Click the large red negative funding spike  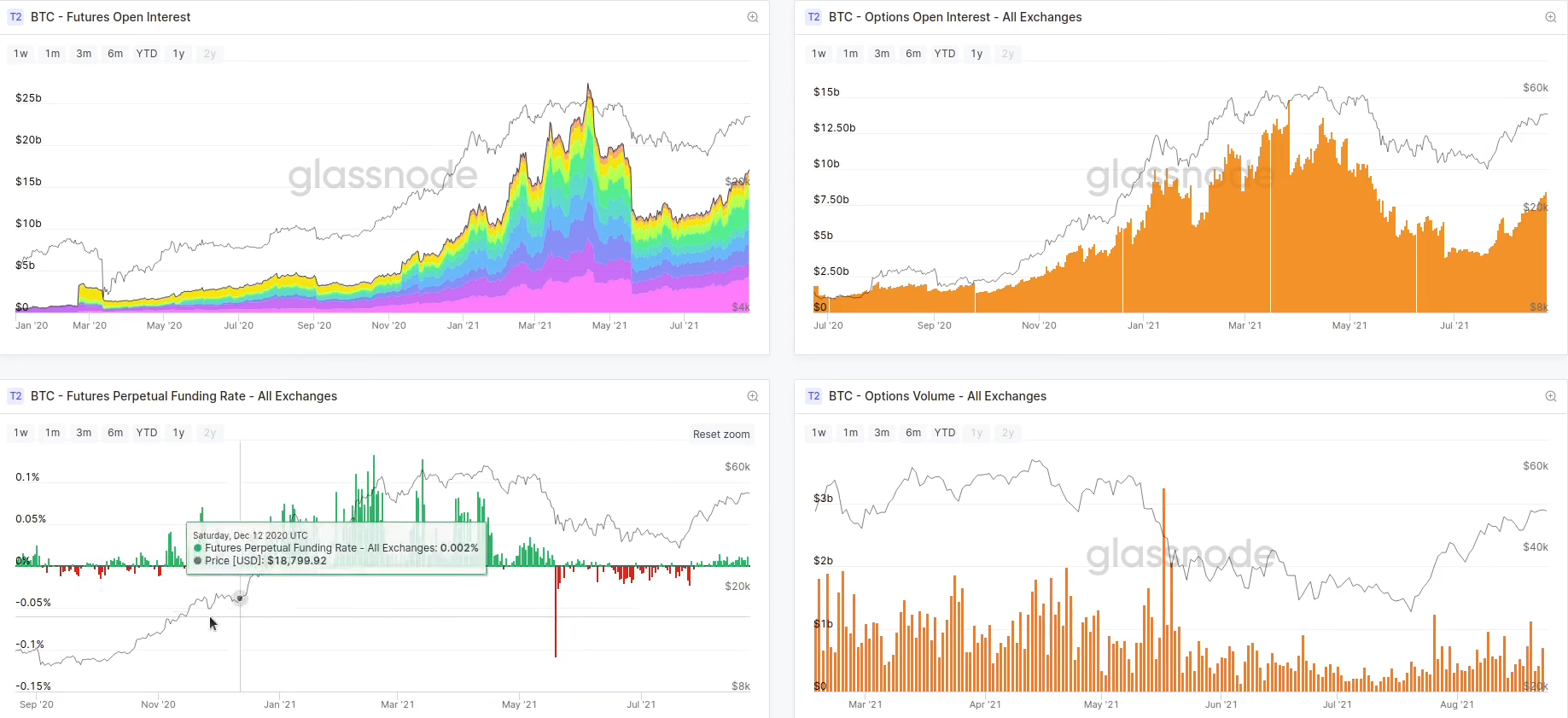(556, 611)
